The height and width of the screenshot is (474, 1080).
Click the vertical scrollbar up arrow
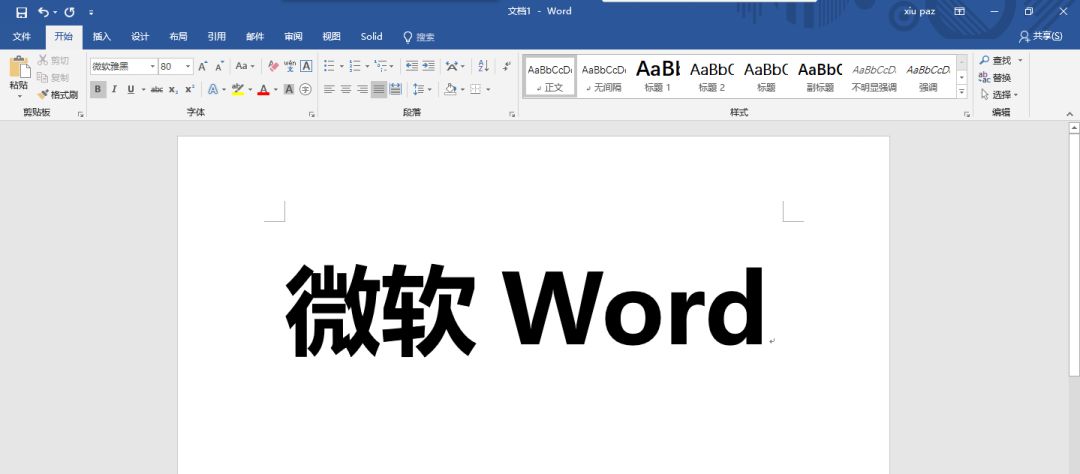(1074, 127)
